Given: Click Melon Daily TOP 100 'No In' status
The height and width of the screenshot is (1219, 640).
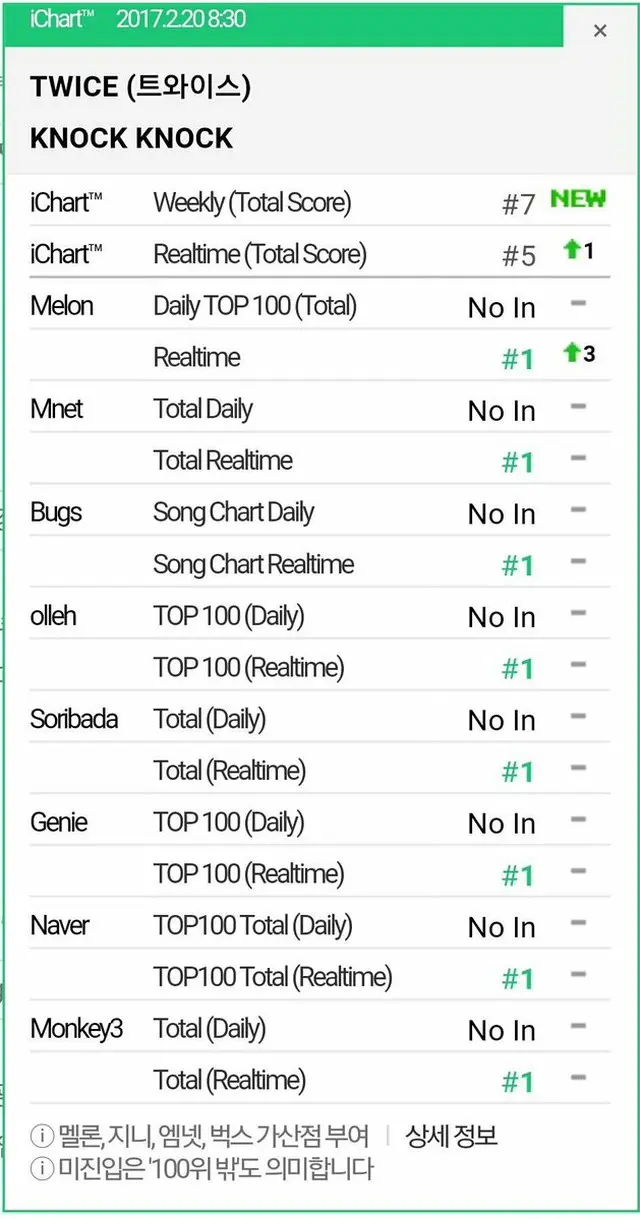Looking at the screenshot, I should [501, 308].
